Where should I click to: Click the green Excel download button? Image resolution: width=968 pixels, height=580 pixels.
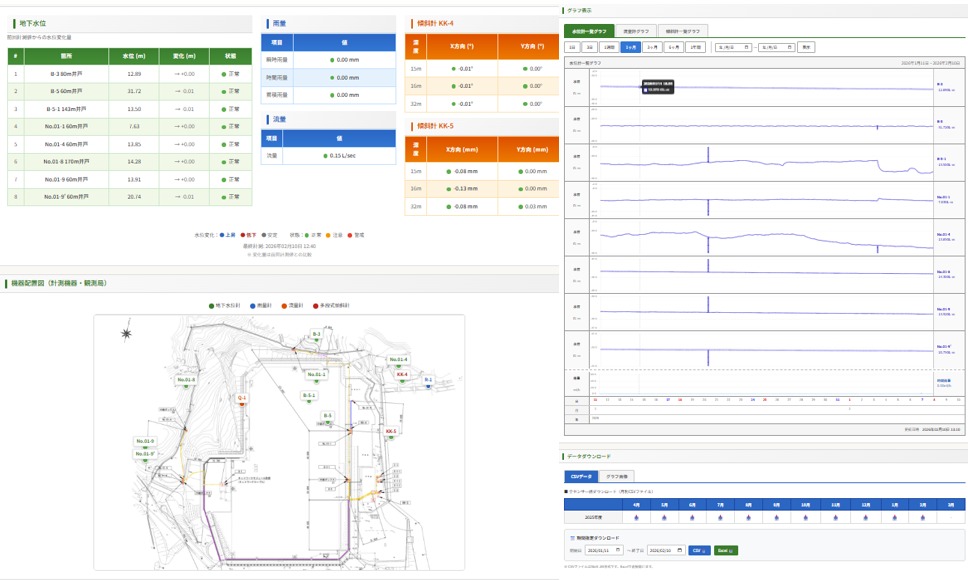pos(727,550)
